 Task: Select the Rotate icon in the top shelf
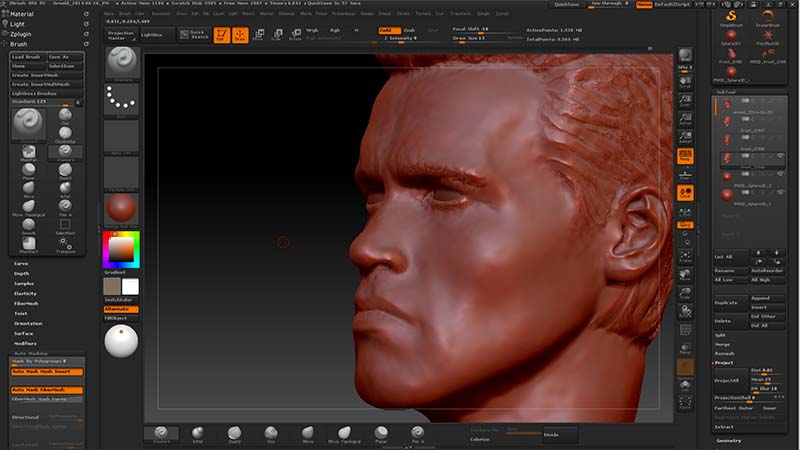(x=295, y=35)
